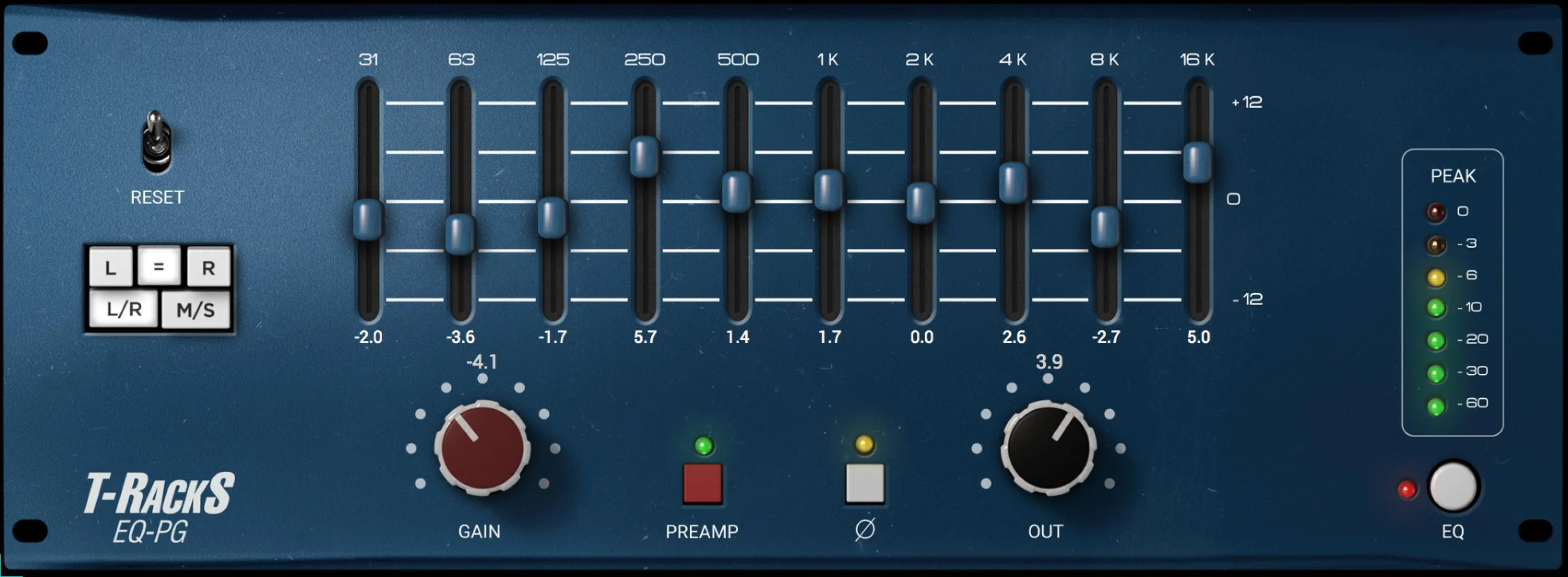Click the peak meter -3 LED
The width and height of the screenshot is (1568, 577).
click(1436, 245)
